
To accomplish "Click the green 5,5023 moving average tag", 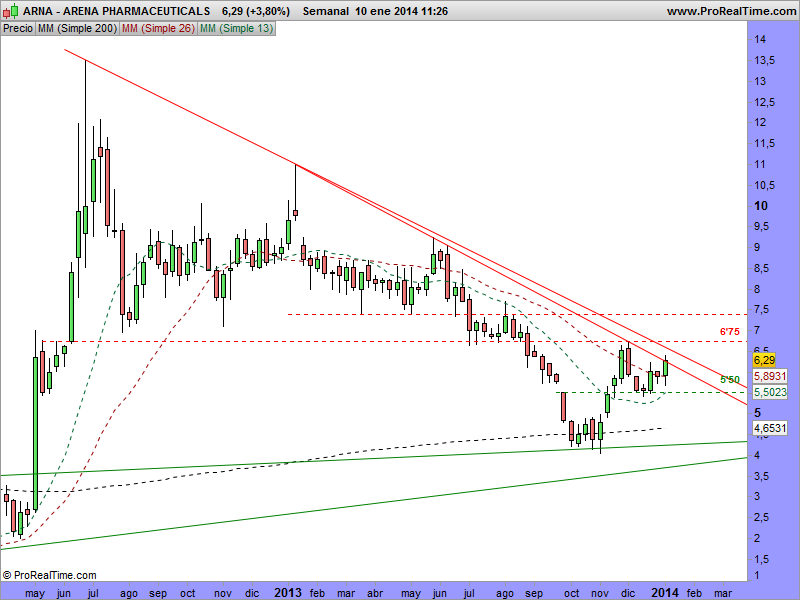I will 770,392.
